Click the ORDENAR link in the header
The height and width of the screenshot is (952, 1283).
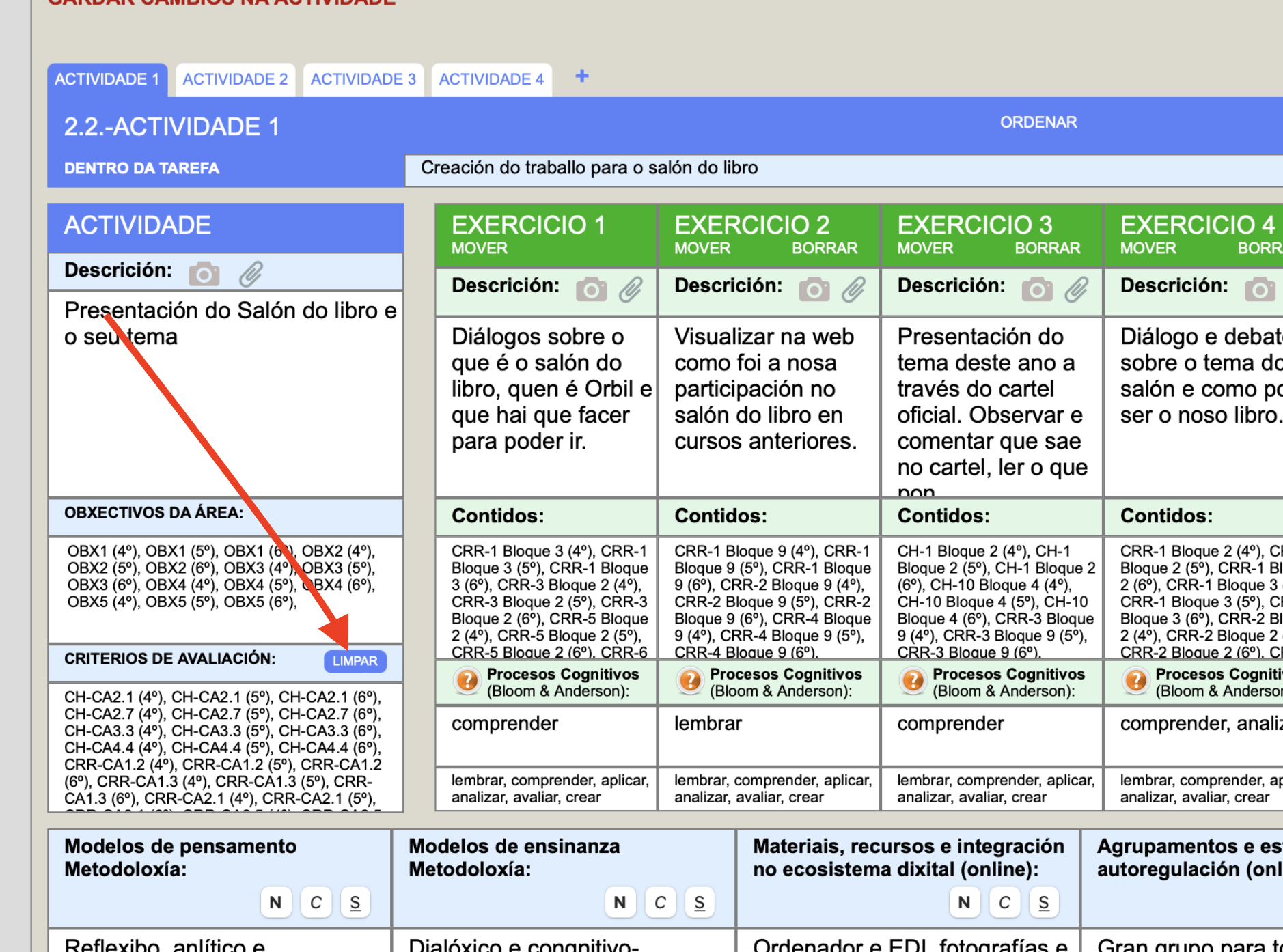pyautogui.click(x=1038, y=122)
